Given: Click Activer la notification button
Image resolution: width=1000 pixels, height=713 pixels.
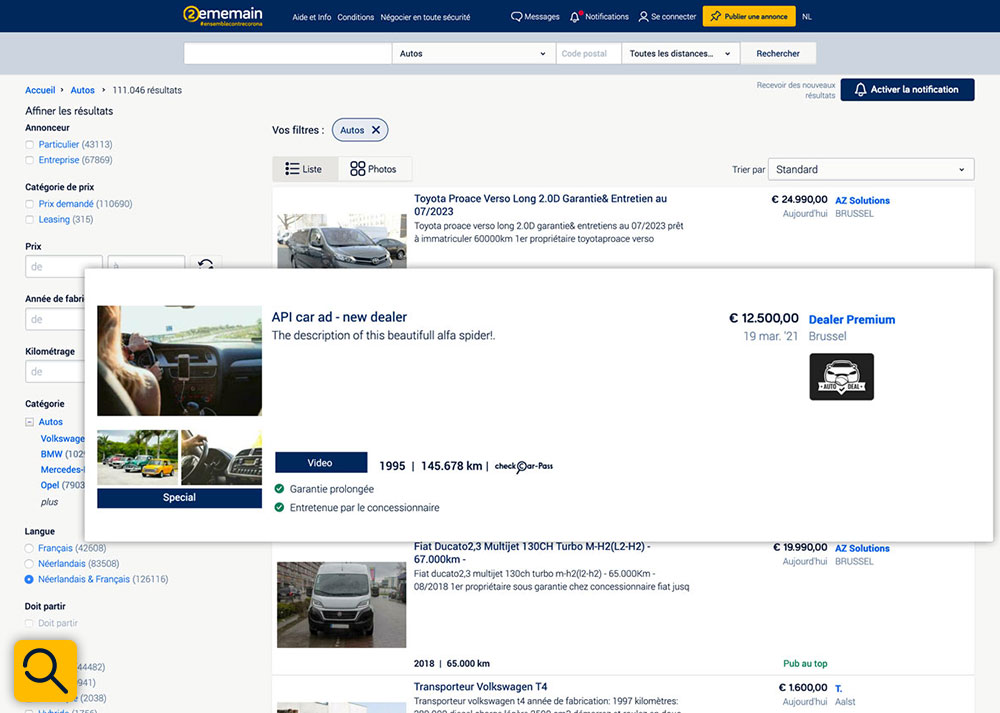Looking at the screenshot, I should coord(906,90).
